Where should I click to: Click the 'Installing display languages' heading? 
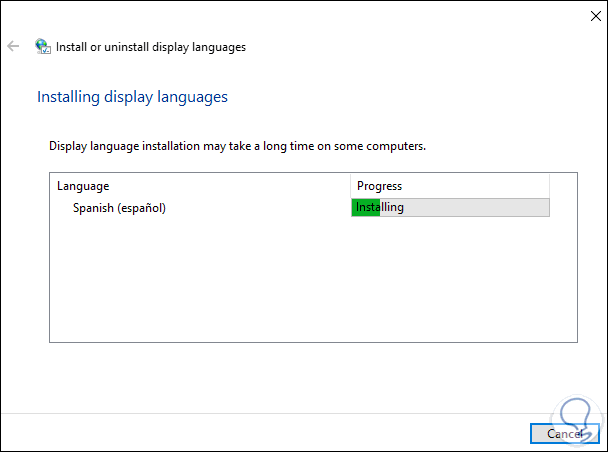[132, 97]
